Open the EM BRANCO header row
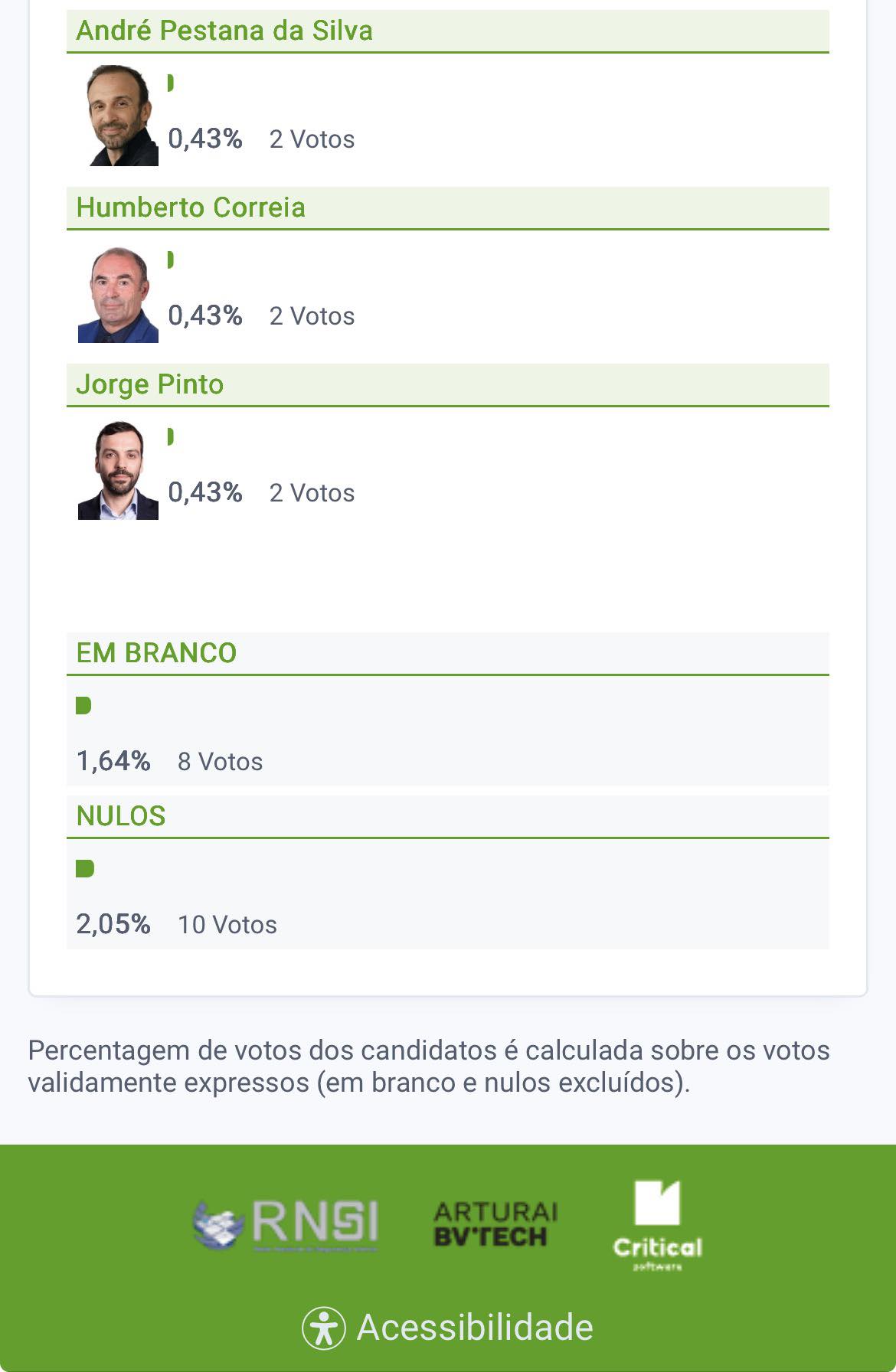Screen dimensions: 896x1372 (x=448, y=652)
